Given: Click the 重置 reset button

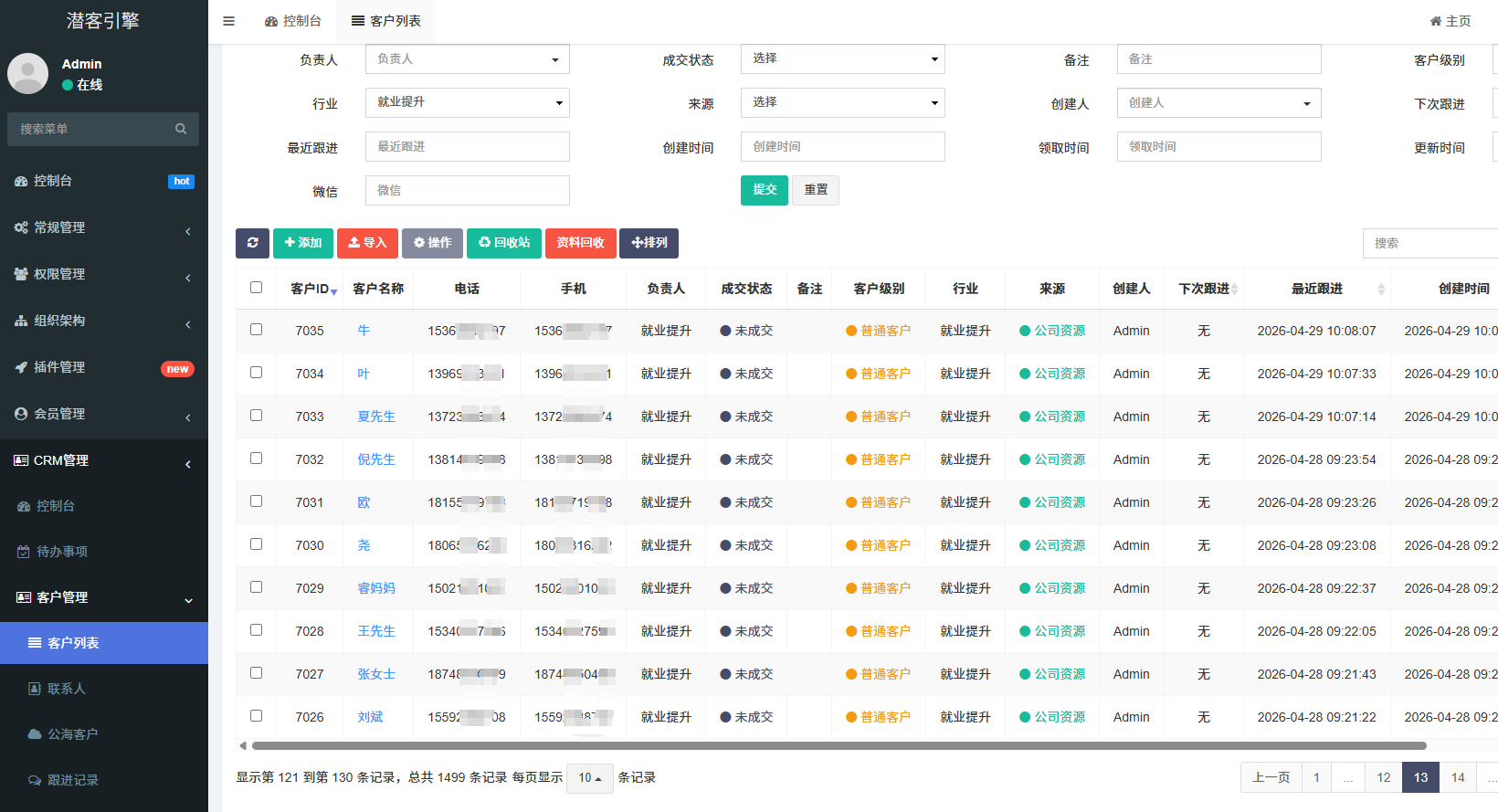Looking at the screenshot, I should [x=816, y=190].
